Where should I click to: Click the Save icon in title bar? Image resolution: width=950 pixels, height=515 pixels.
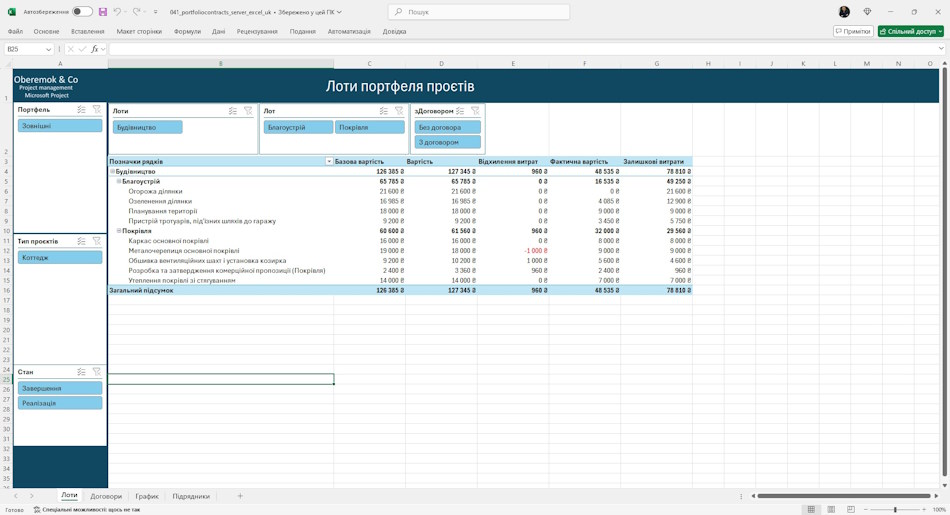tap(102, 12)
